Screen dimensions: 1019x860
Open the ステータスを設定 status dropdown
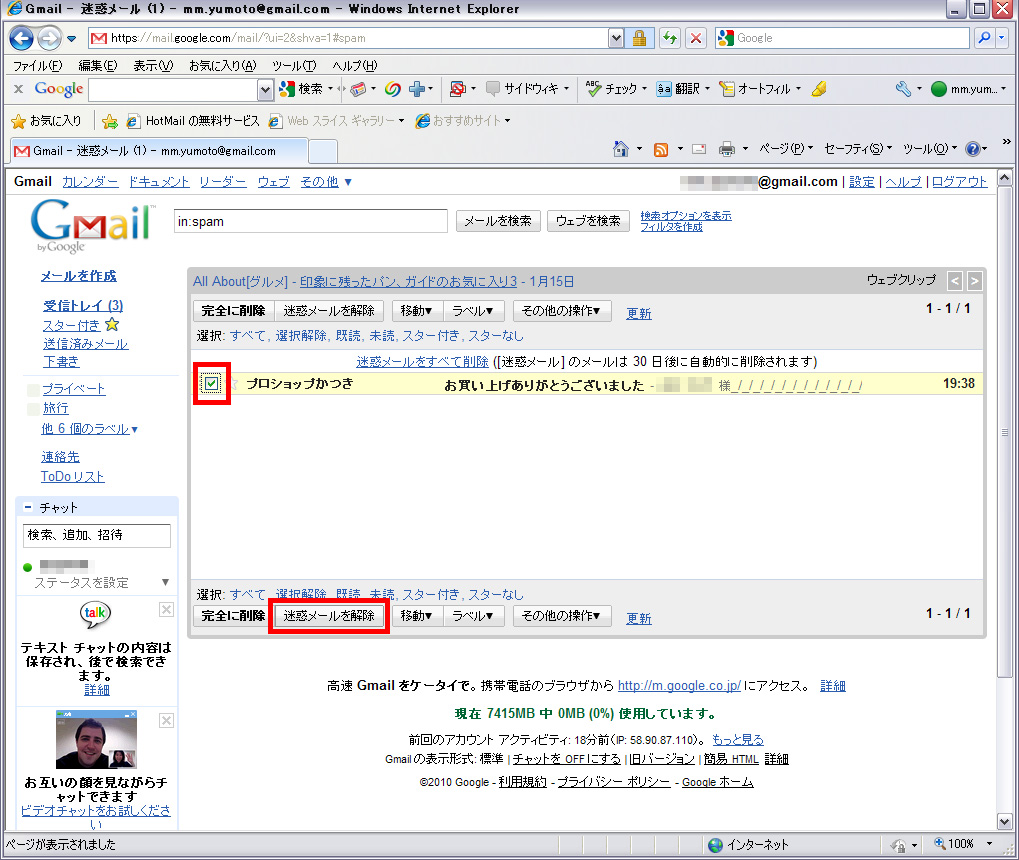pos(165,582)
